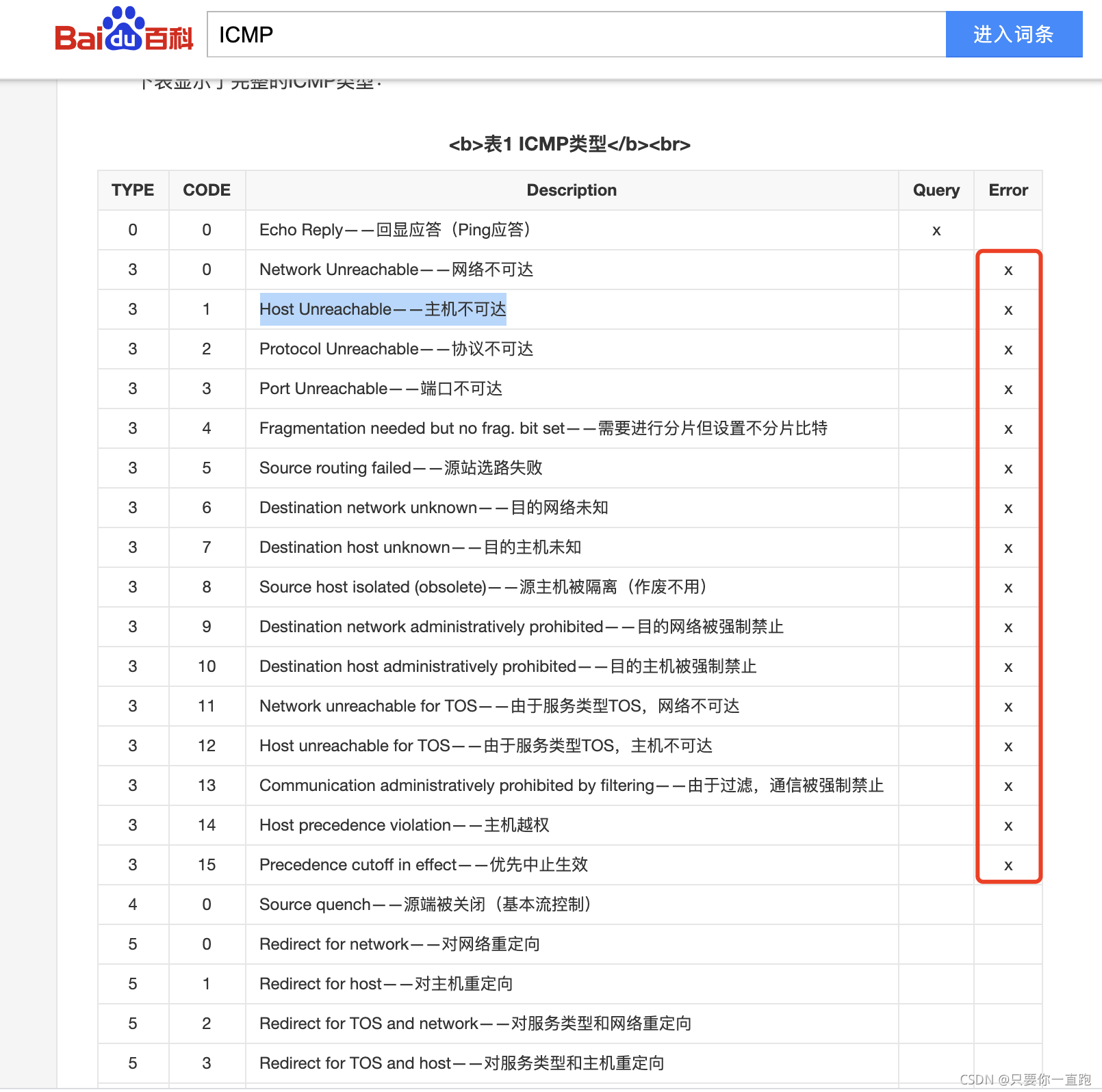Click the Query column header
Image resolution: width=1102 pixels, height=1092 pixels.
click(x=936, y=190)
